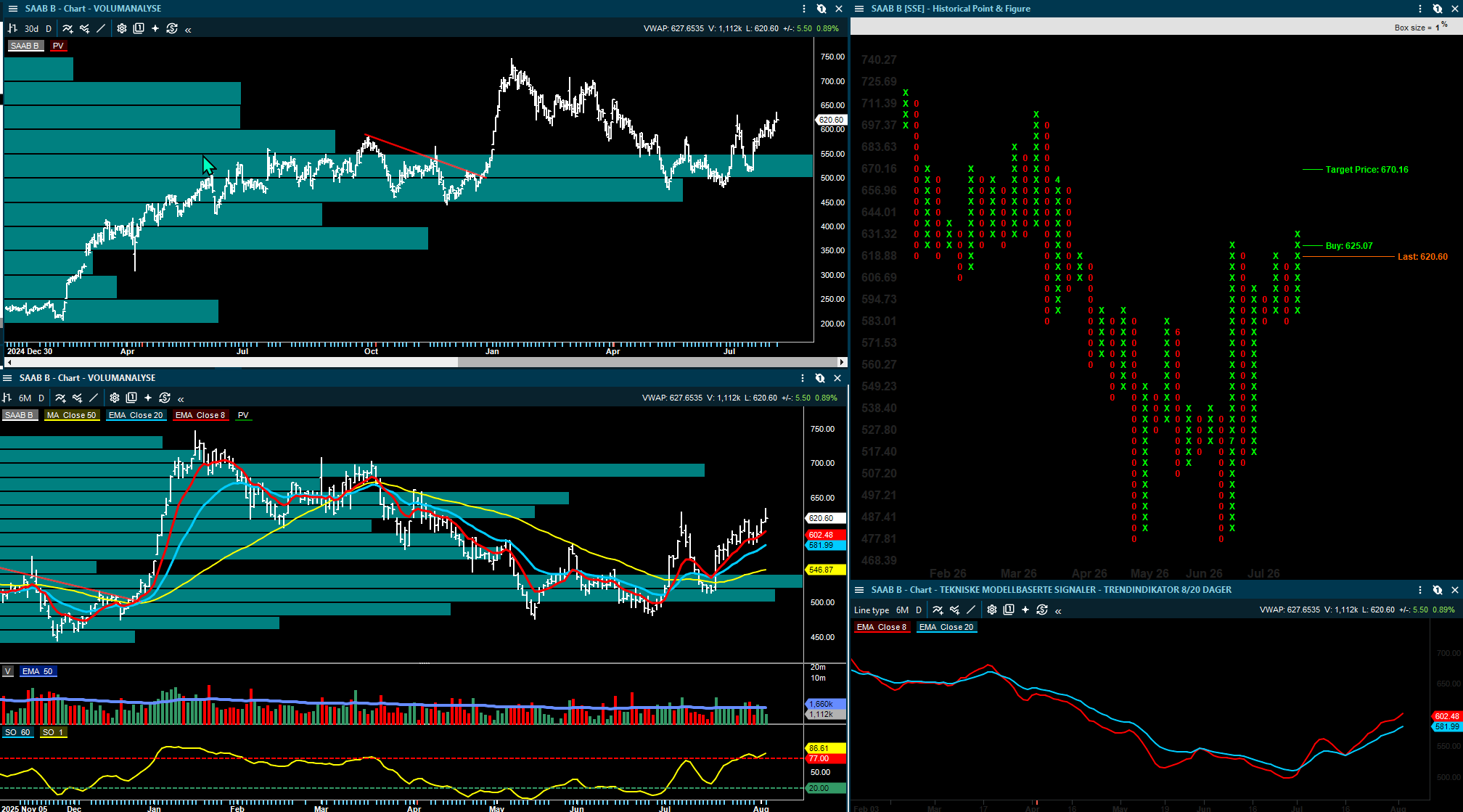Open 6M period dropdown in Trendindikator chart
Screen dimensions: 1463x812
coord(902,610)
